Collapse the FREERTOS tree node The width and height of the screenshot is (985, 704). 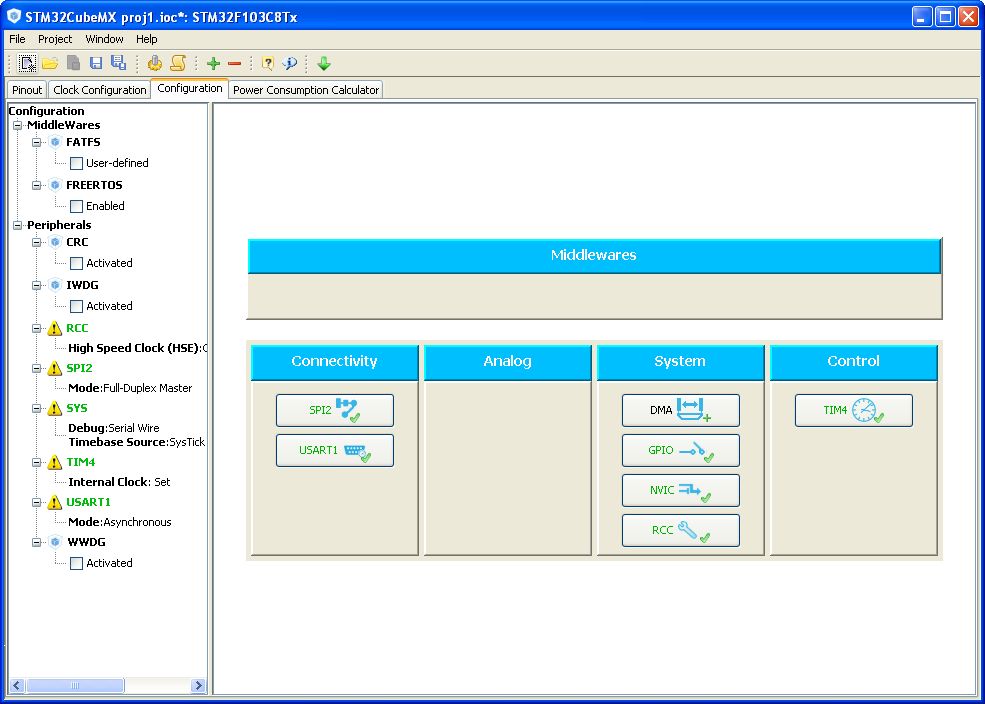tap(36, 185)
